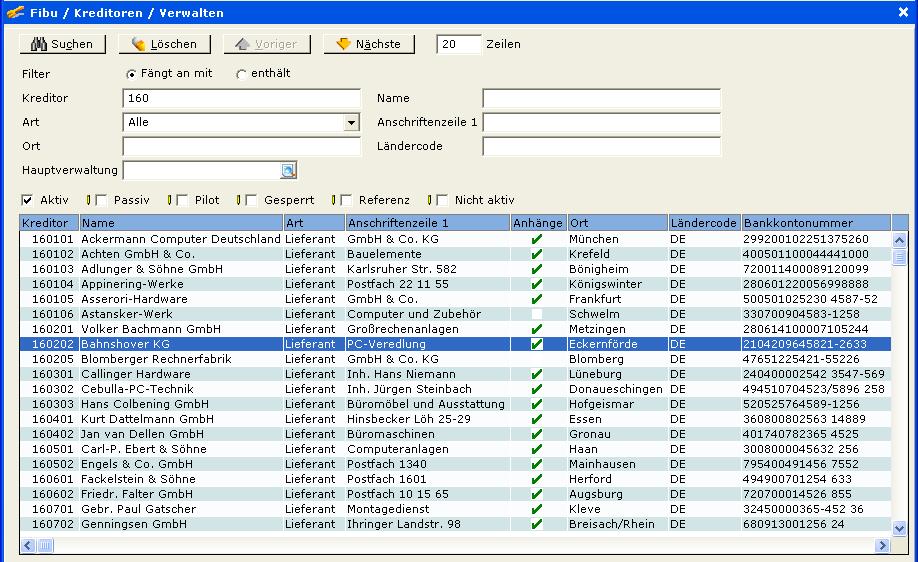The image size is (918, 562).
Task: Sort by Bankkontonummer column header
Action: tap(816, 223)
